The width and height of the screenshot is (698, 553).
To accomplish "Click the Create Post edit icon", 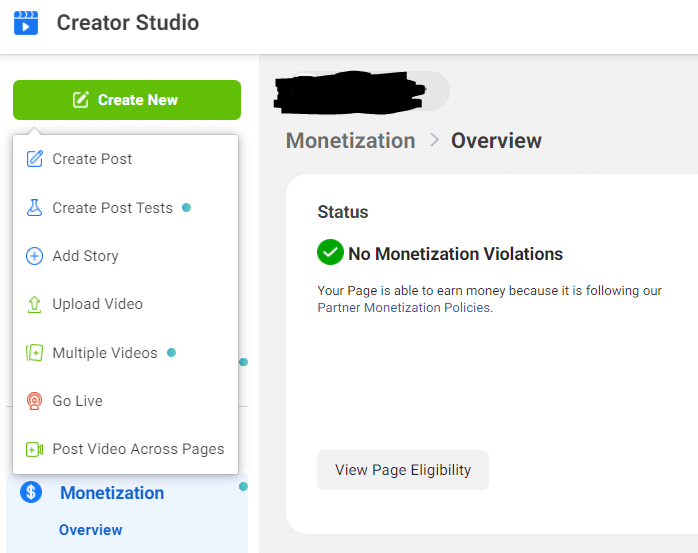I will (x=34, y=159).
